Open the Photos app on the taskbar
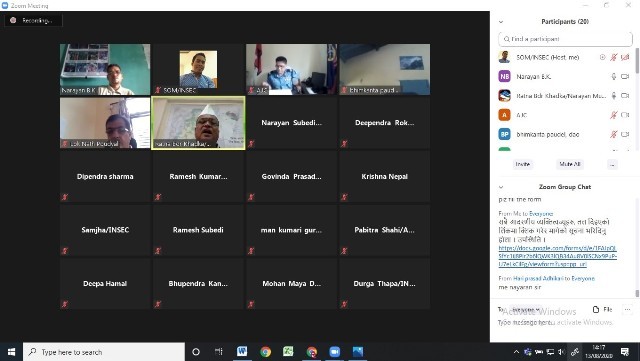The image size is (640, 361). [x=358, y=352]
